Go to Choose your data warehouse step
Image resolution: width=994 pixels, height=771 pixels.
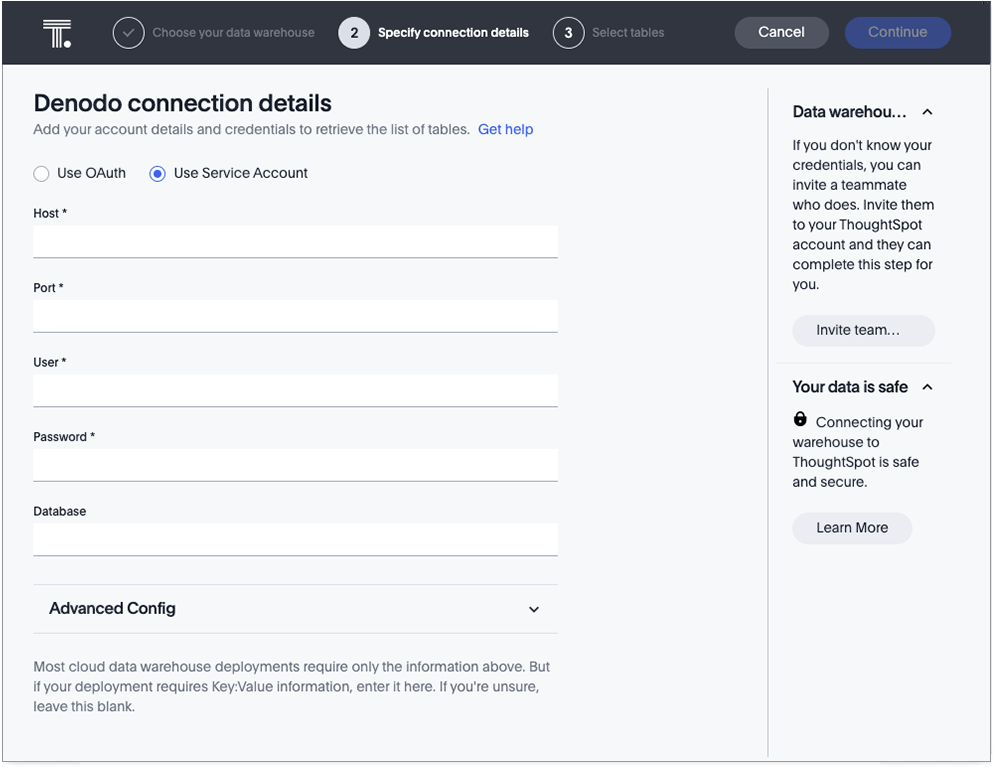233,33
